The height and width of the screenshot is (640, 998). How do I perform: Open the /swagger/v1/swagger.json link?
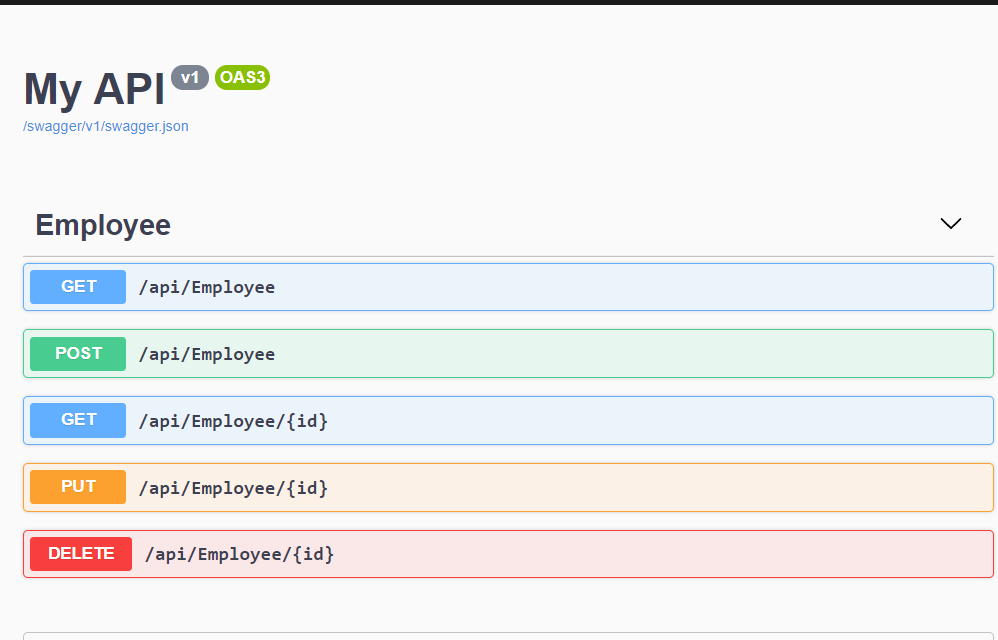point(106,126)
